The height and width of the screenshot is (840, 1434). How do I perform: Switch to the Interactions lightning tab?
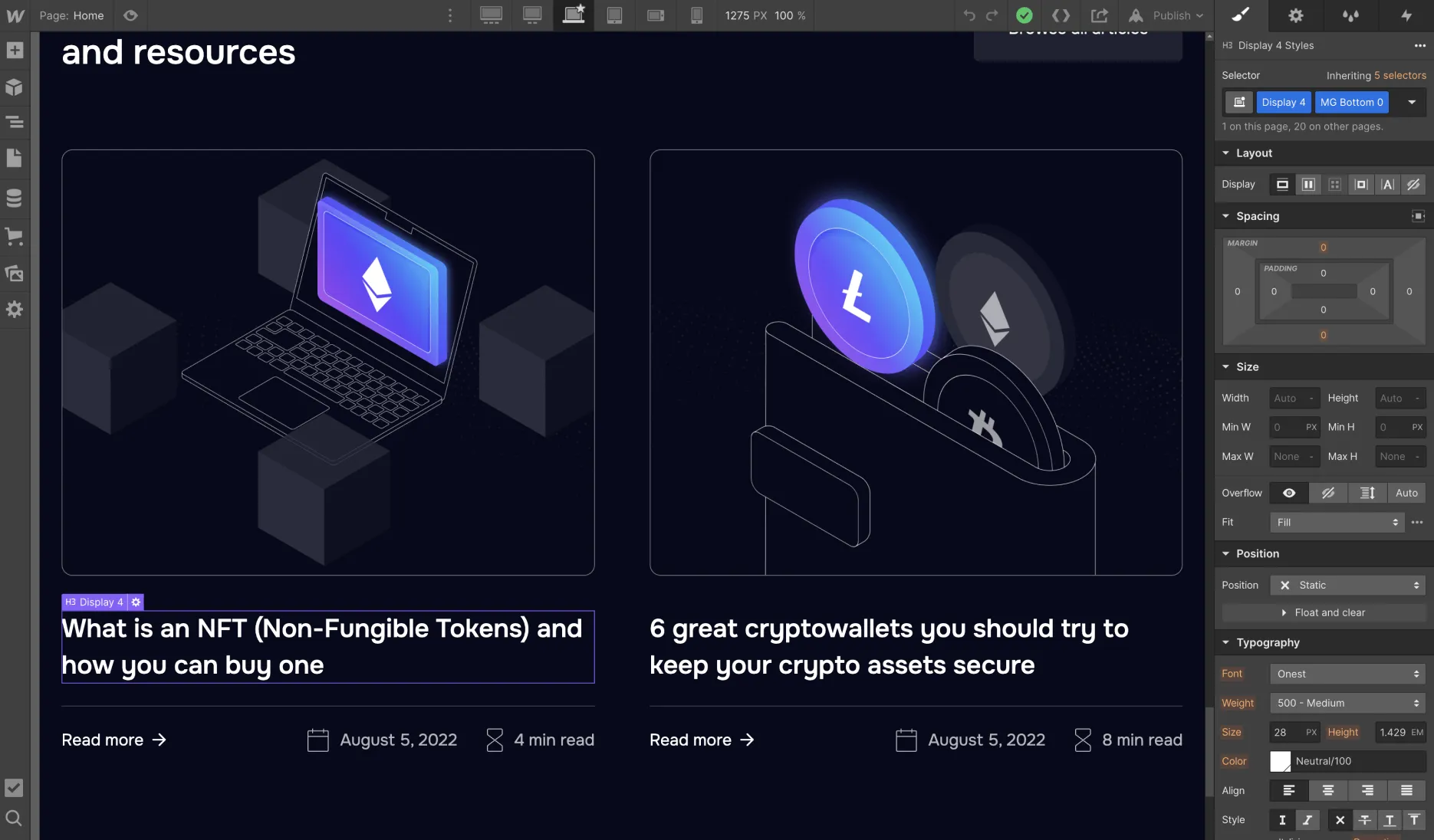[x=1406, y=15]
